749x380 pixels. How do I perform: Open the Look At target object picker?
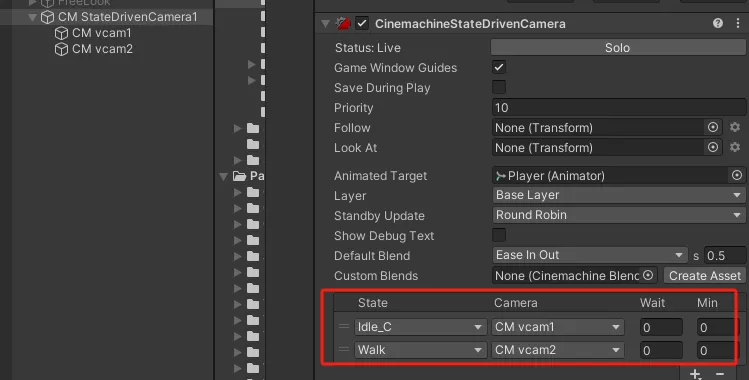pos(713,148)
